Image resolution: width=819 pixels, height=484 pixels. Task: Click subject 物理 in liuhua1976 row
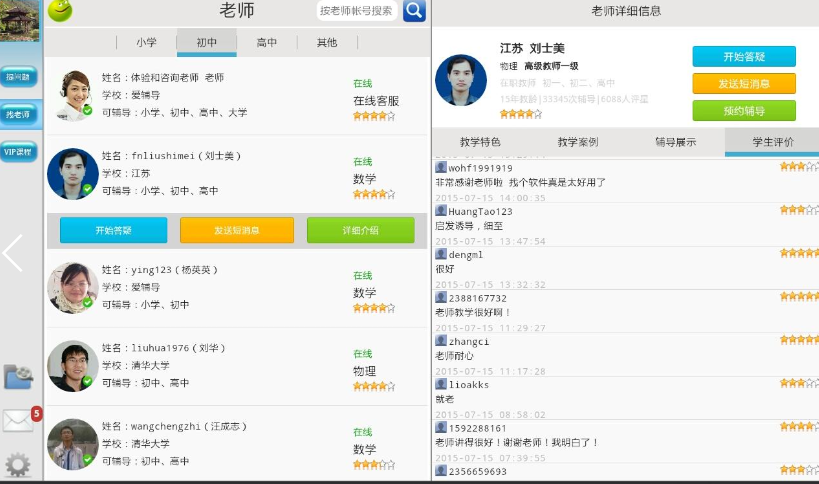(x=365, y=371)
